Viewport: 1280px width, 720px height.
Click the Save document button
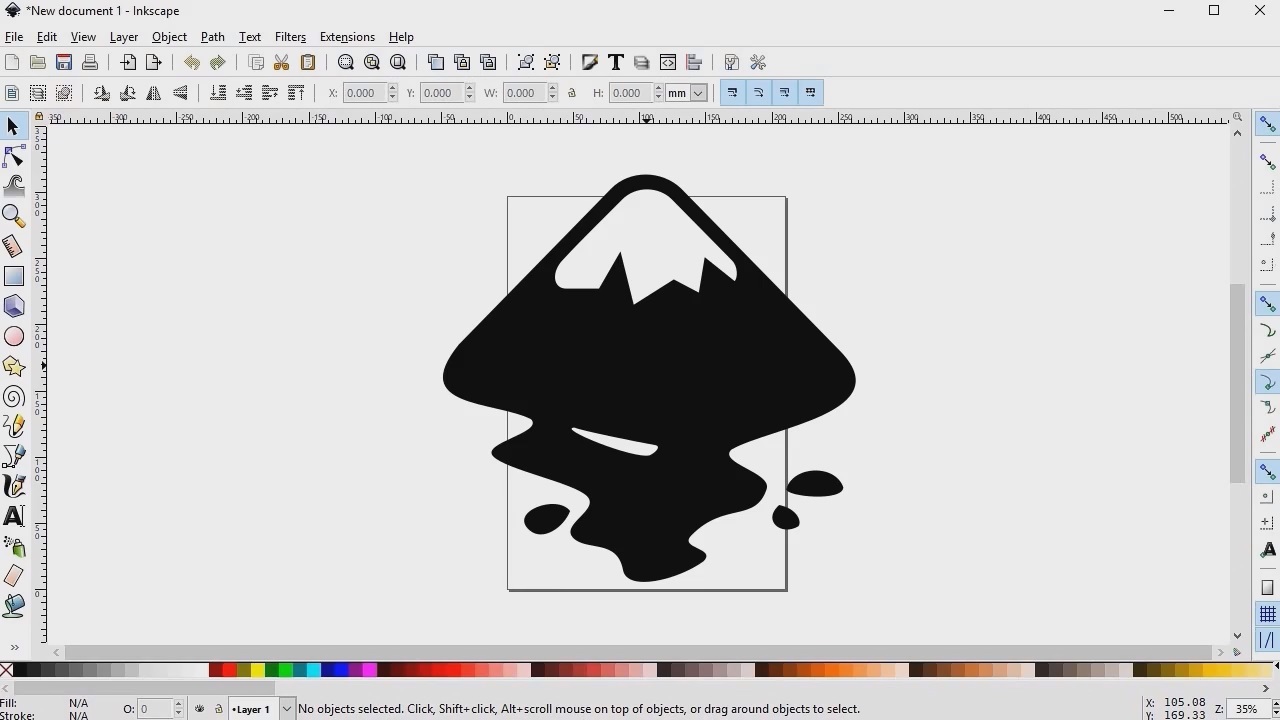pyautogui.click(x=64, y=62)
